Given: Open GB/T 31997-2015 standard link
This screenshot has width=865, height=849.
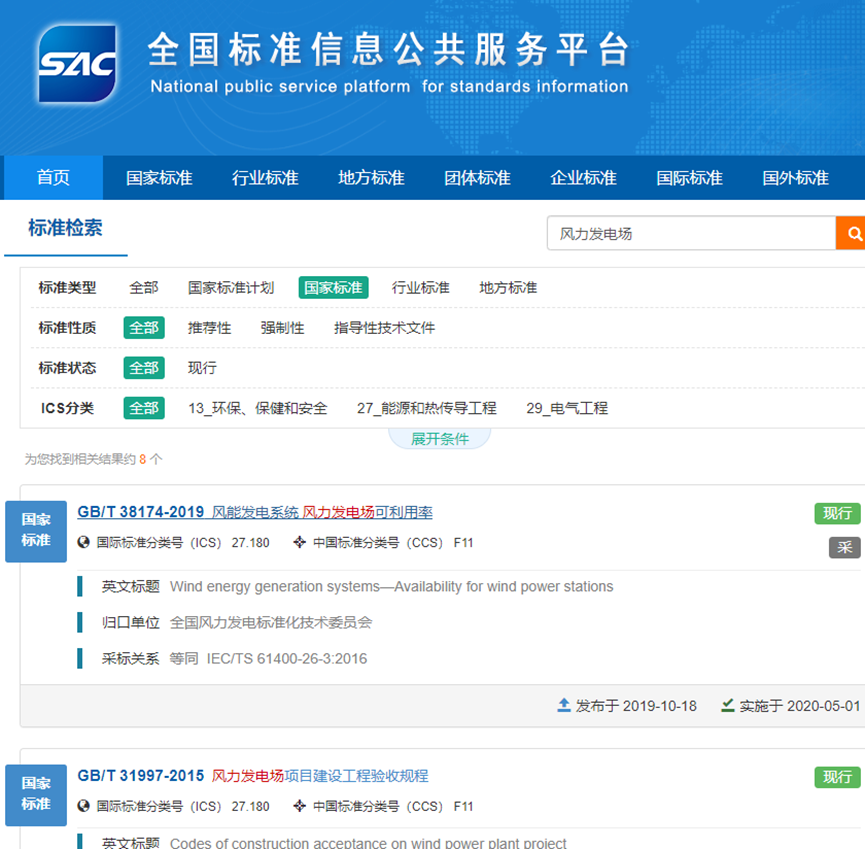Looking at the screenshot, I should (253, 776).
